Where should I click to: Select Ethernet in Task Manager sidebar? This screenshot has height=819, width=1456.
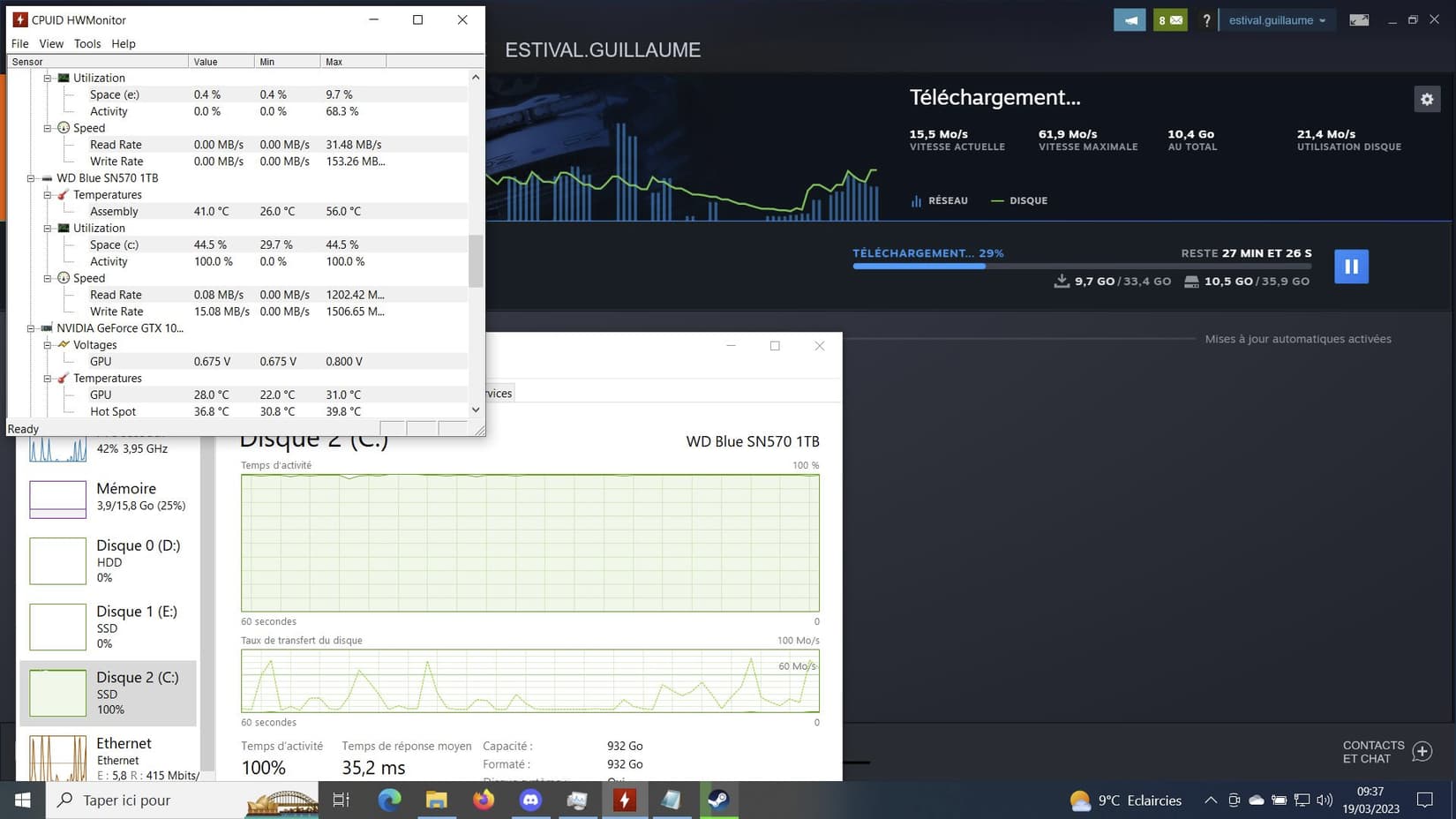click(x=108, y=757)
